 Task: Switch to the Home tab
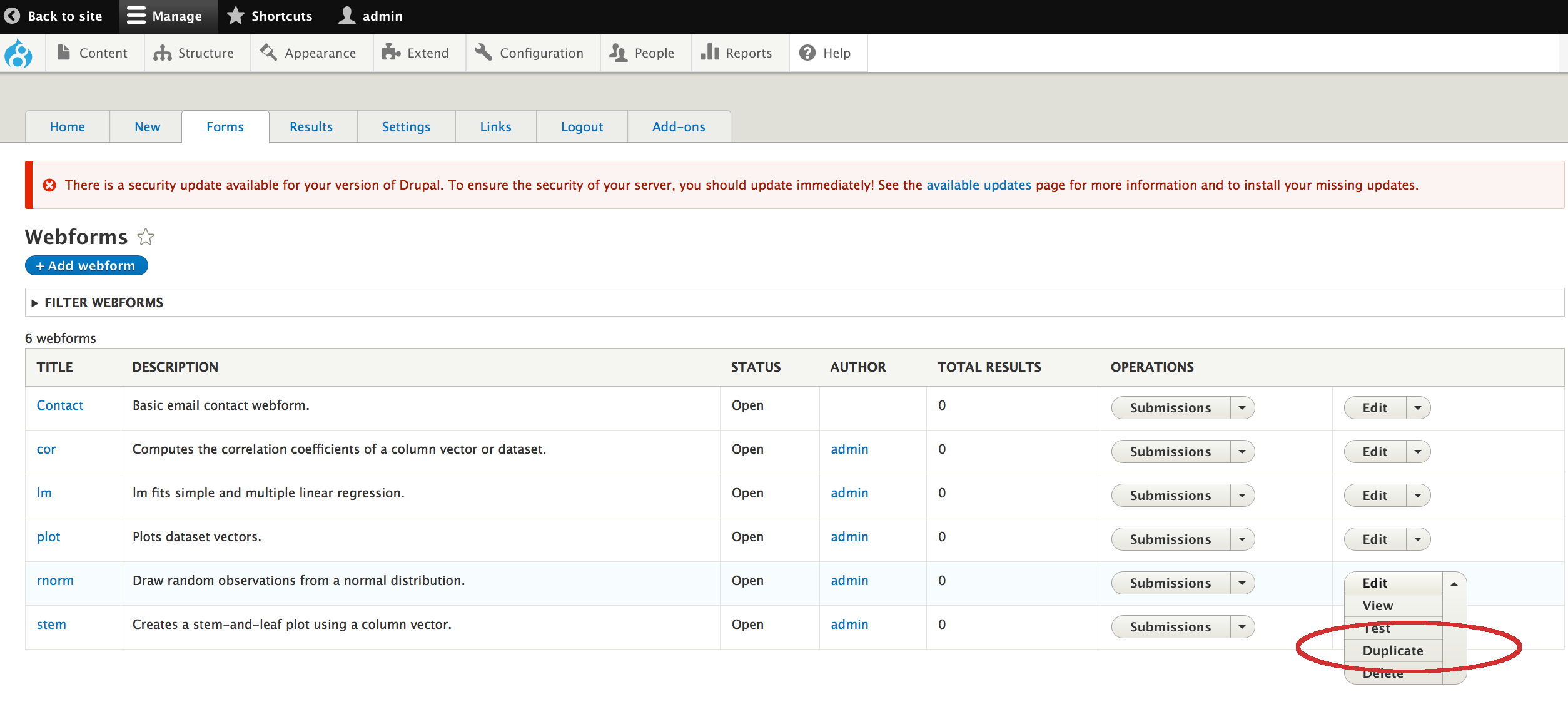coord(68,126)
